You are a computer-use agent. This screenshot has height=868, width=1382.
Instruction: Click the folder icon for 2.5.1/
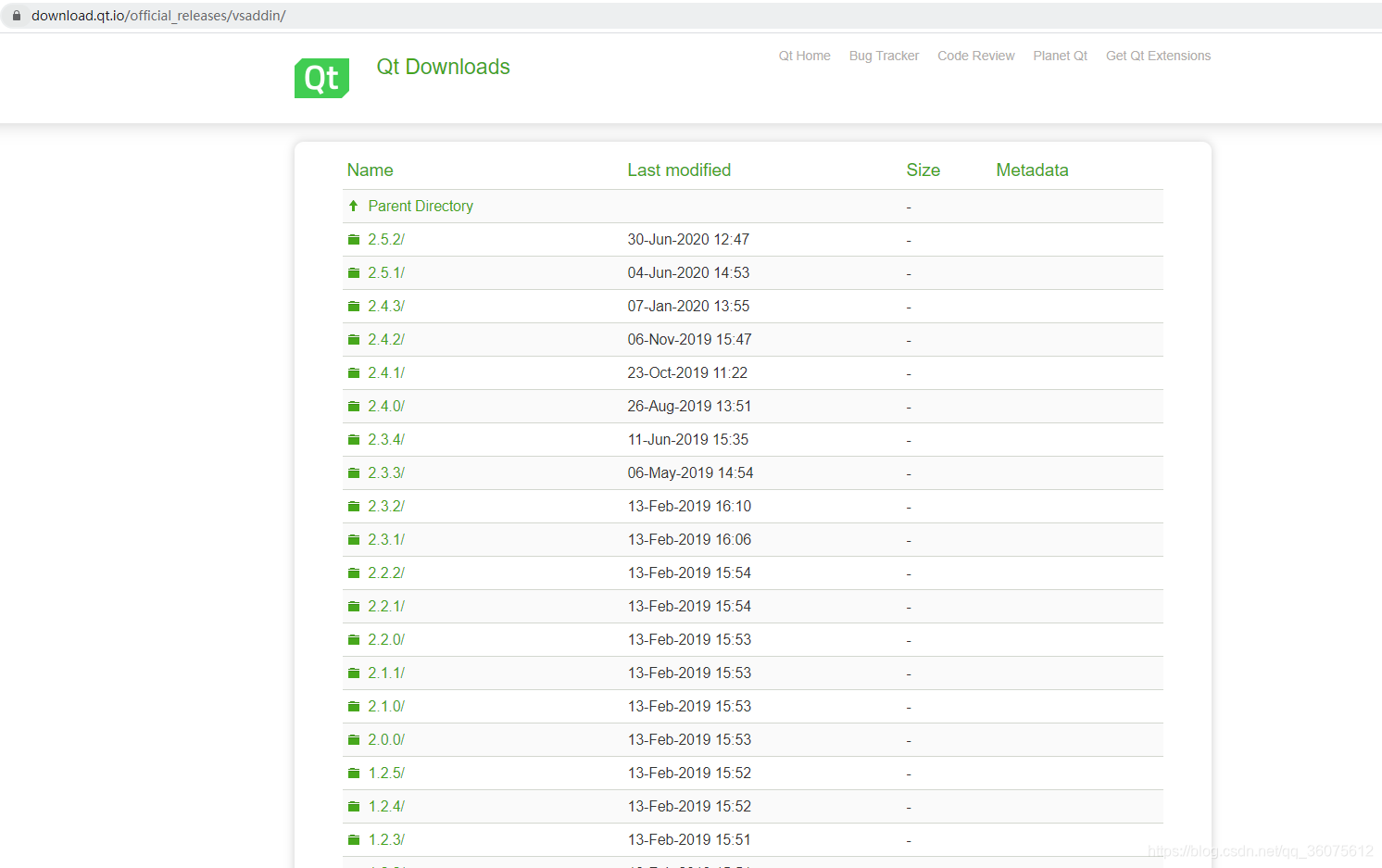point(354,273)
